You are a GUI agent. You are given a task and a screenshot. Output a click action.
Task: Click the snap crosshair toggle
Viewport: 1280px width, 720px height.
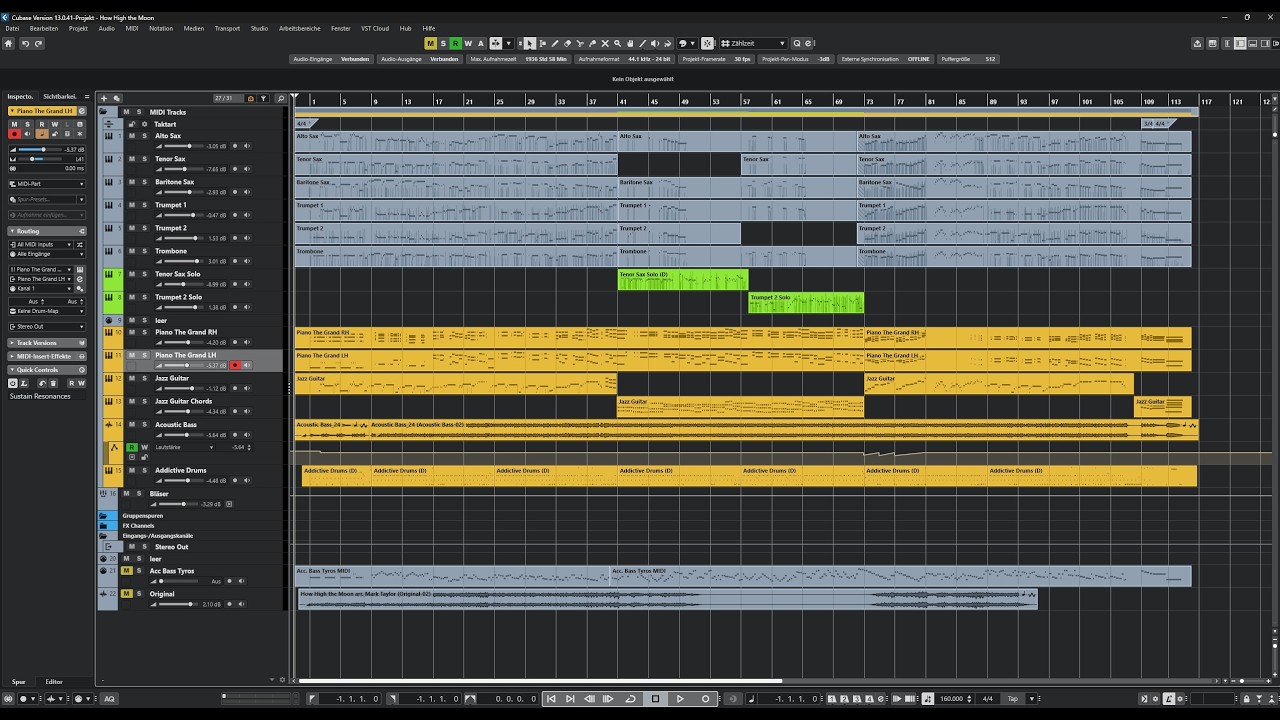pyautogui.click(x=707, y=43)
